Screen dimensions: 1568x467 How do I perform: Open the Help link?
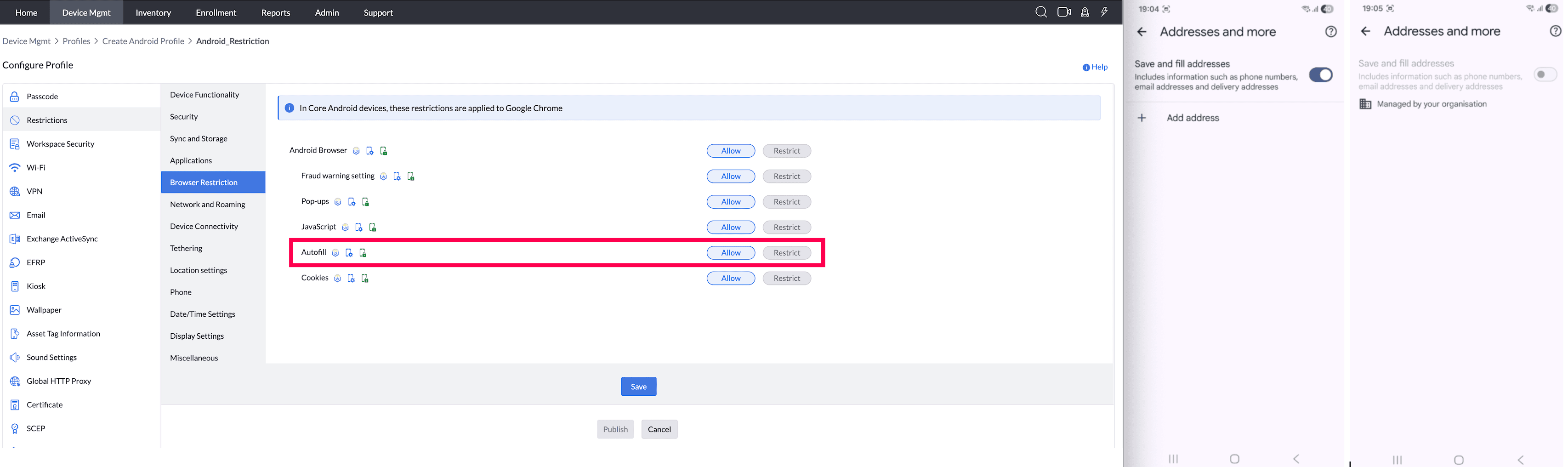point(1095,67)
